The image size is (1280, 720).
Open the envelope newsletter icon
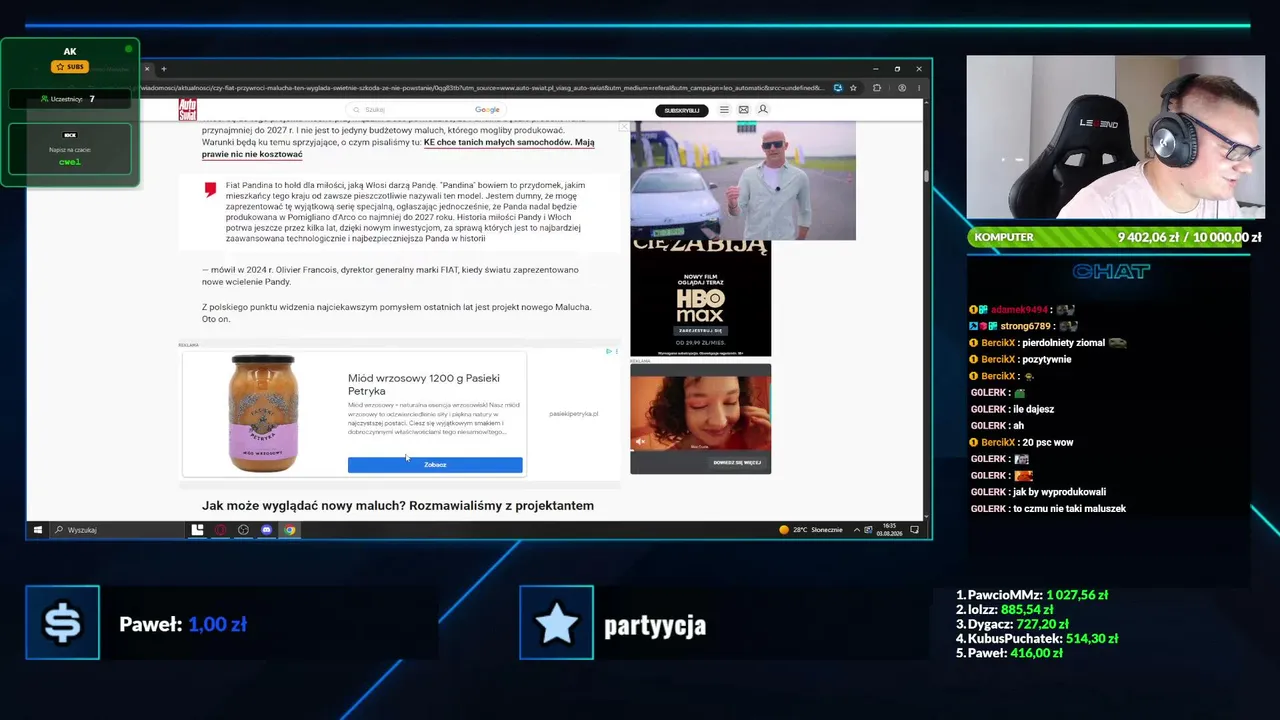(743, 110)
